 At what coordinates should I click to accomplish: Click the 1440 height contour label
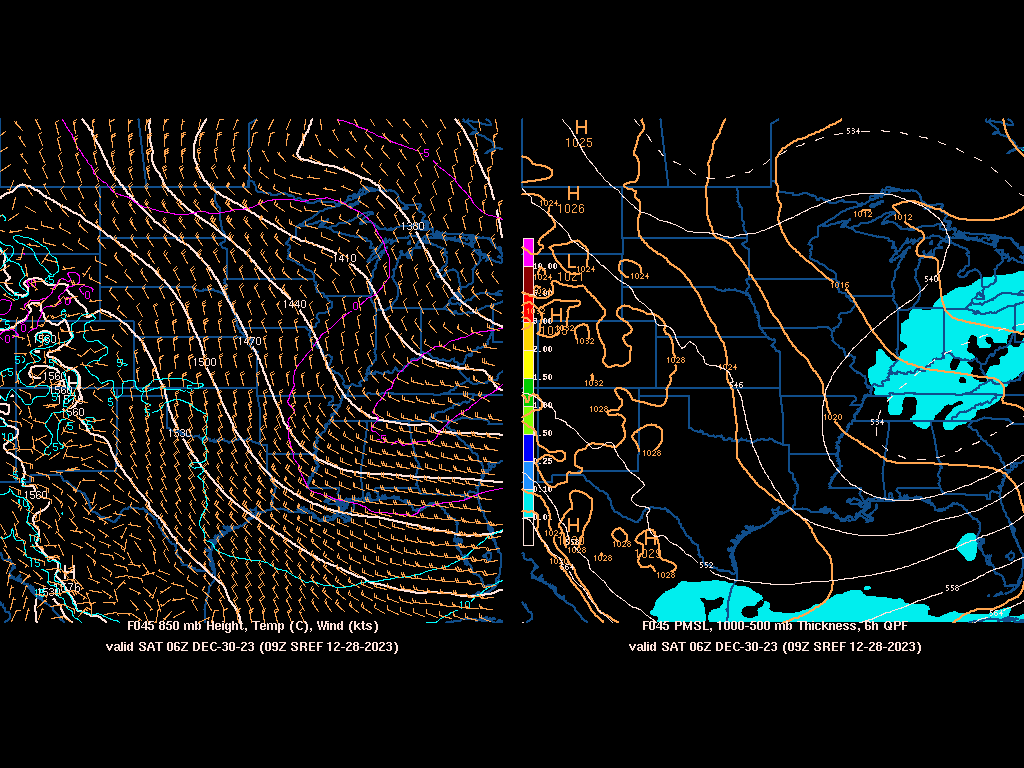click(x=294, y=304)
